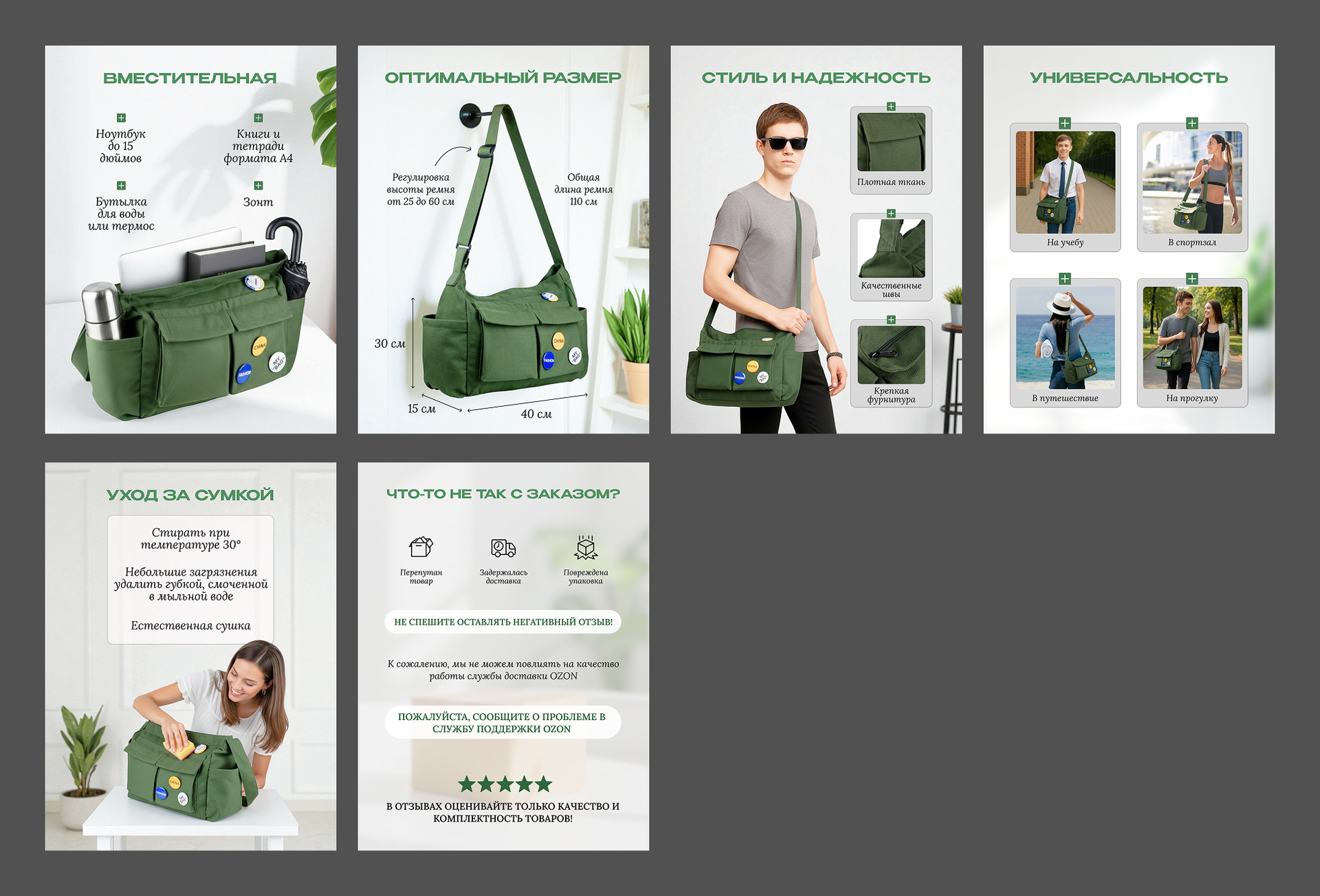Click "ПОЖАЛУЙСТА, СООБЩИТЕ О ПРОБЛЕМЕ" pill banner

pos(503,723)
